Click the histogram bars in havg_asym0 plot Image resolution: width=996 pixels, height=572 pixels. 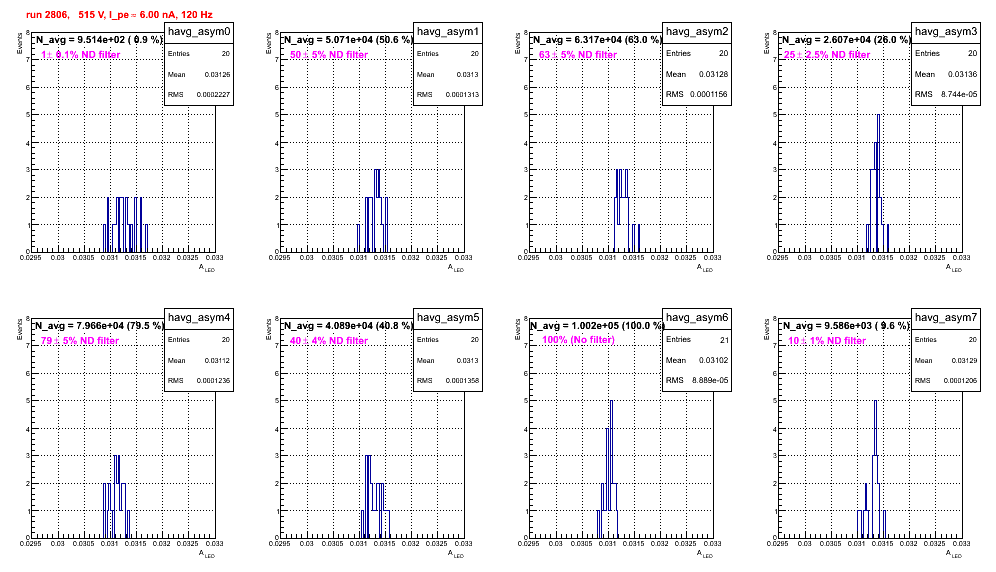(x=126, y=225)
